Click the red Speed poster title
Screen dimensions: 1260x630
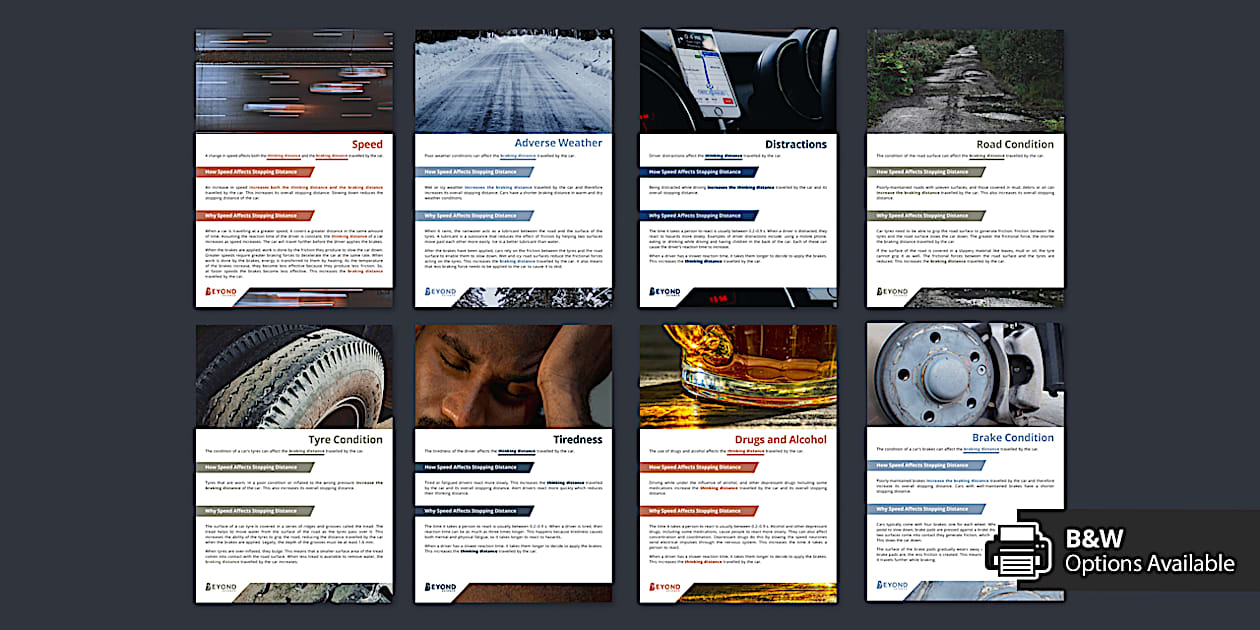[x=367, y=145]
